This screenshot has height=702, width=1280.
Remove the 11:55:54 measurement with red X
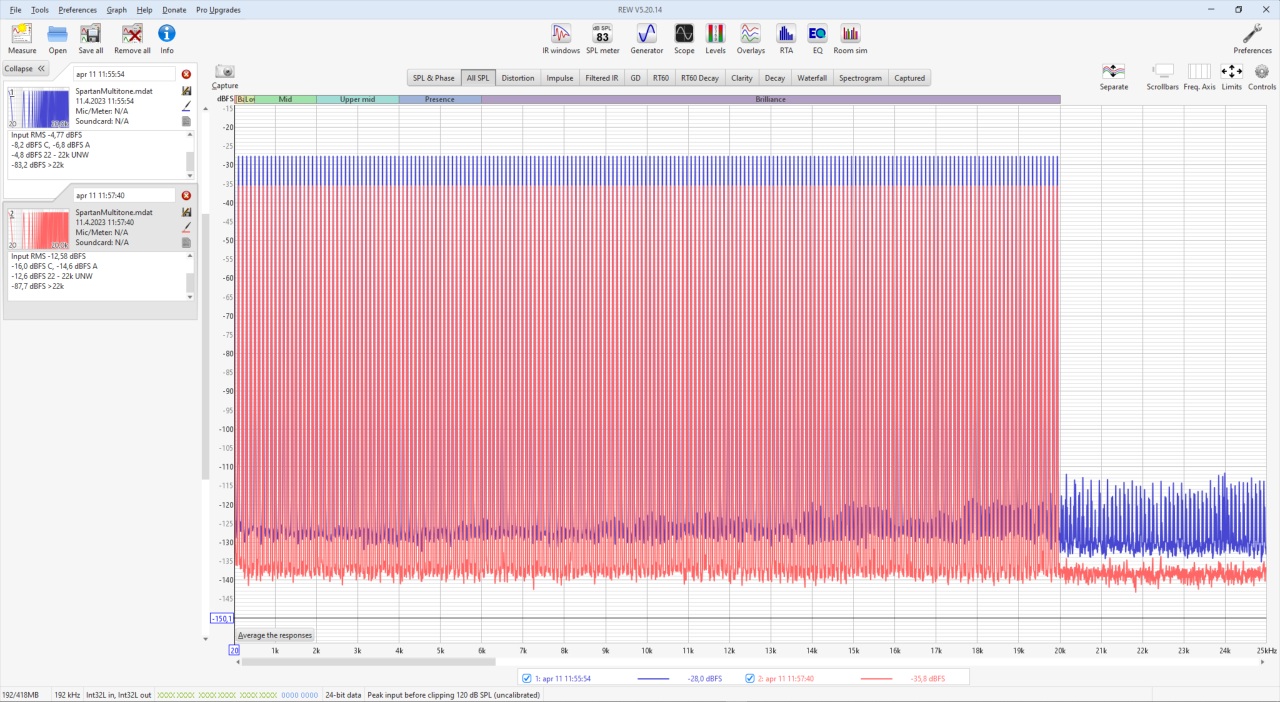(x=186, y=74)
